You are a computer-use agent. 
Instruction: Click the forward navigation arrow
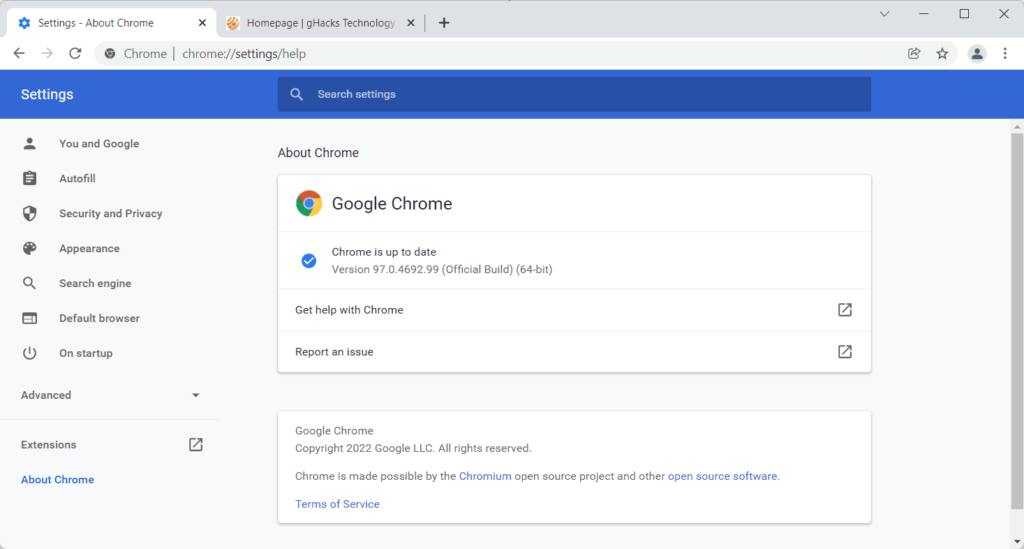(47, 54)
